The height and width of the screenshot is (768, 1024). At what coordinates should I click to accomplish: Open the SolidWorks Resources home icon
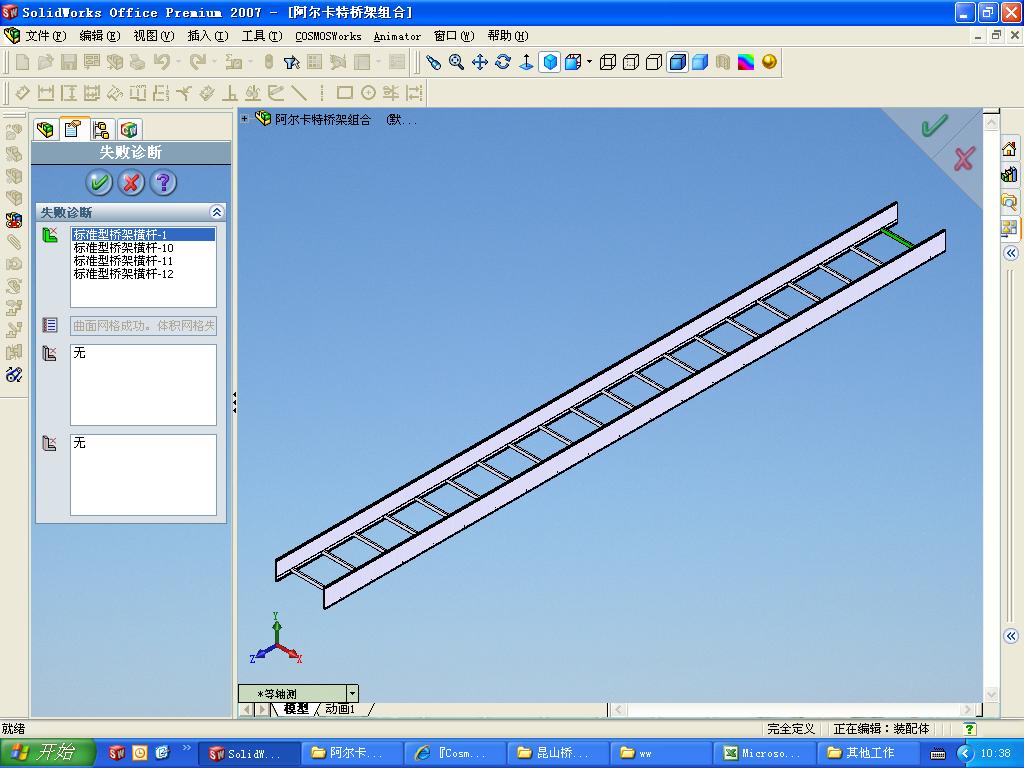tap(1010, 149)
